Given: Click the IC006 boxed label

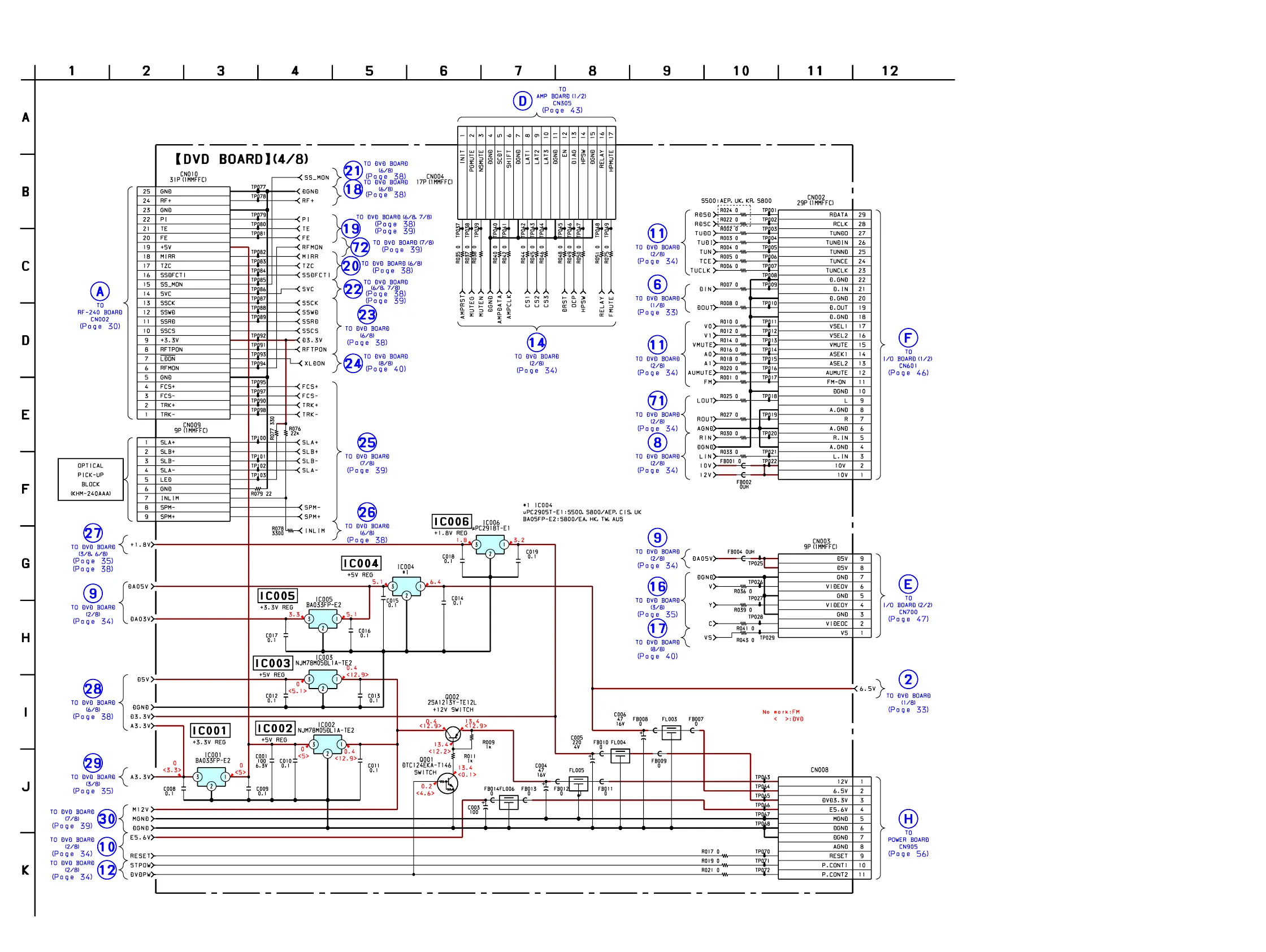Looking at the screenshot, I should tap(451, 522).
